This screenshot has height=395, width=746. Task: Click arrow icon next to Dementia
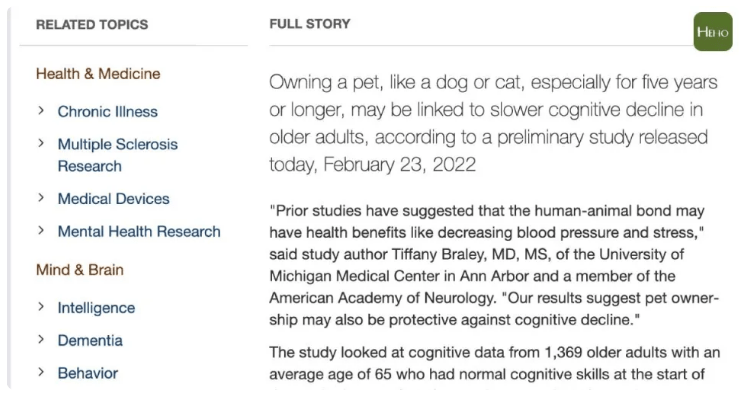[41, 340]
